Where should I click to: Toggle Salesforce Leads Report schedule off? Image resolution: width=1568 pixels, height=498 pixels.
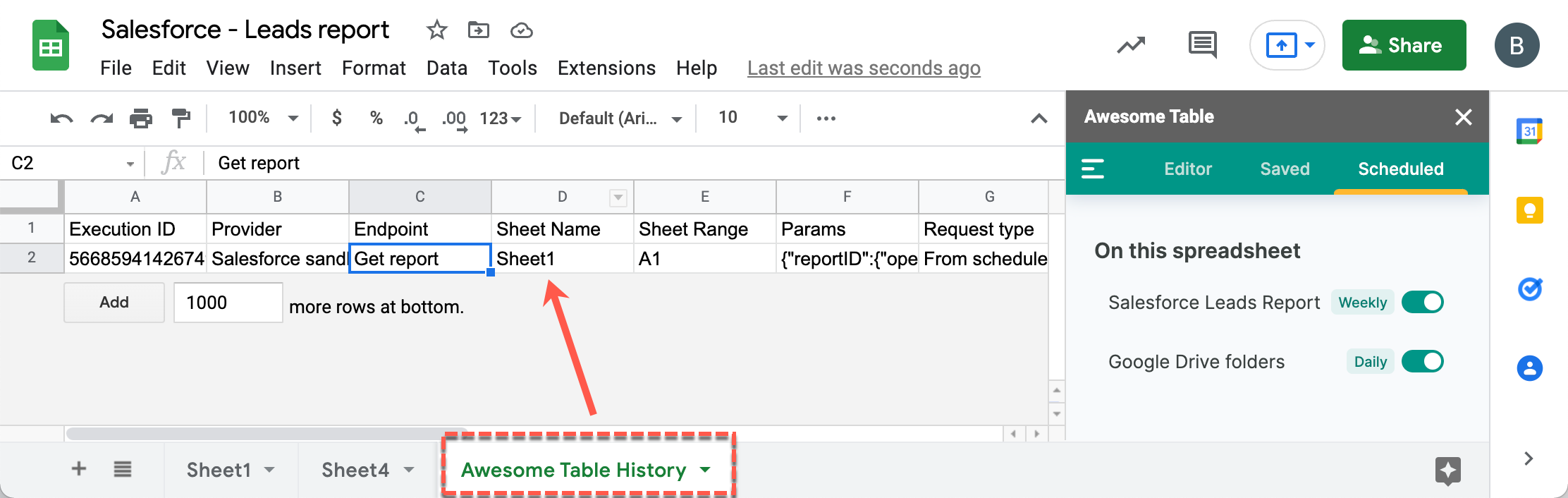pyautogui.click(x=1422, y=302)
